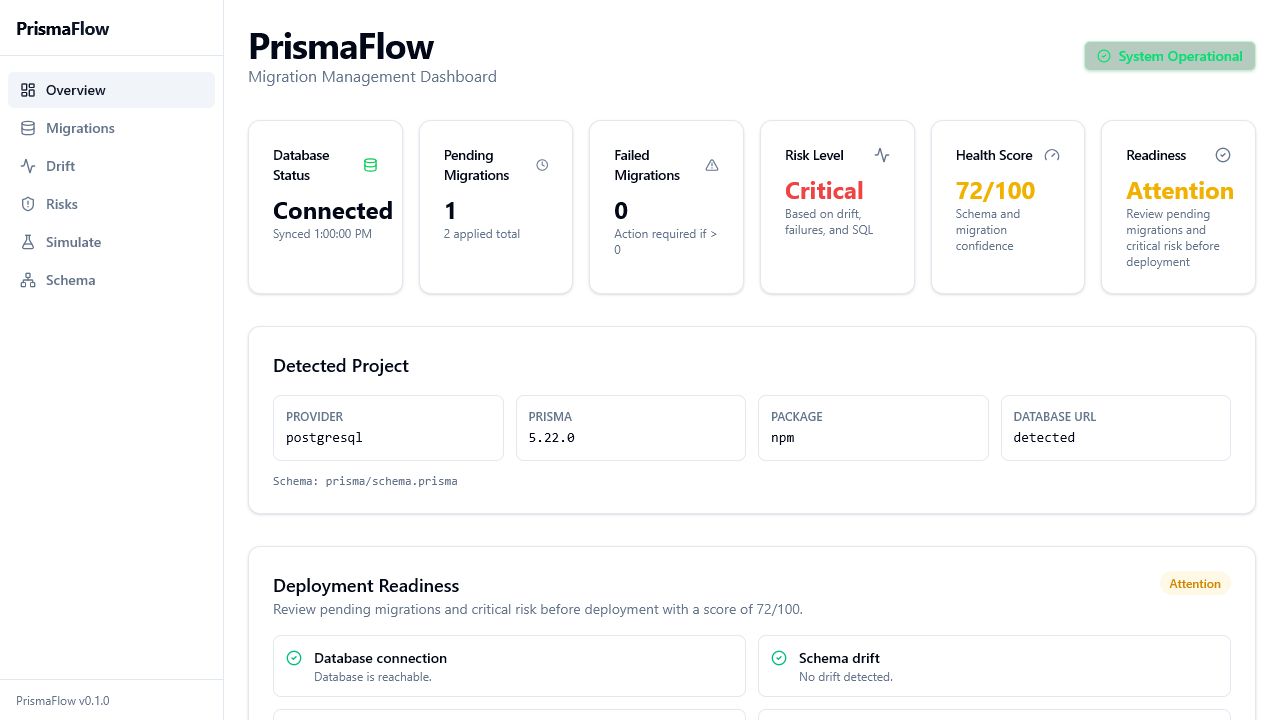Click 'Migration Management Dashboard' subtitle
1280x720 pixels.
372,76
